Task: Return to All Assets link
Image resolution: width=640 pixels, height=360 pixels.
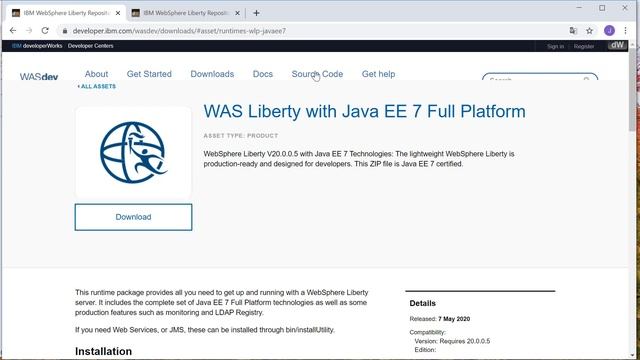Action: pyautogui.click(x=97, y=87)
